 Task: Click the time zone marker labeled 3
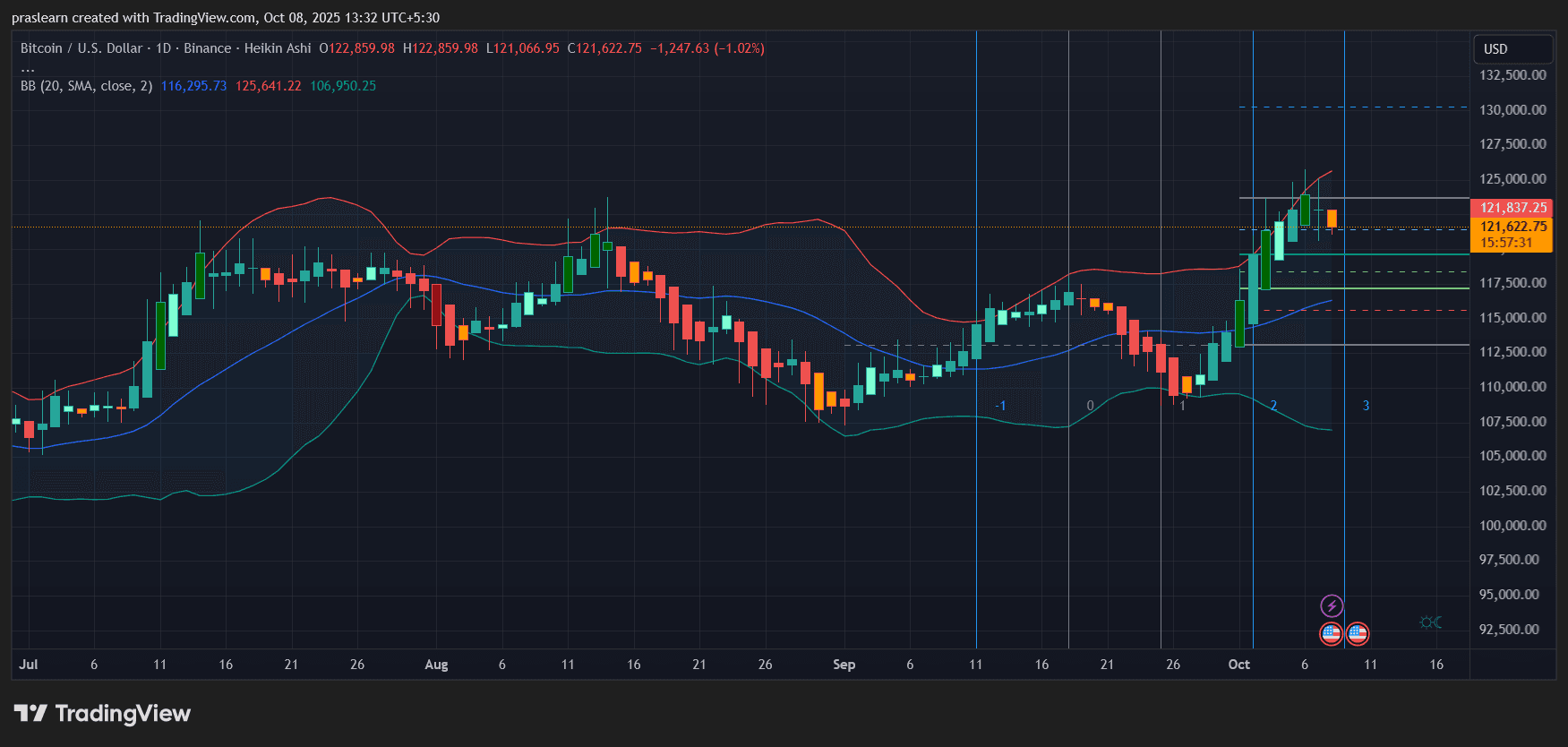pyautogui.click(x=1366, y=406)
